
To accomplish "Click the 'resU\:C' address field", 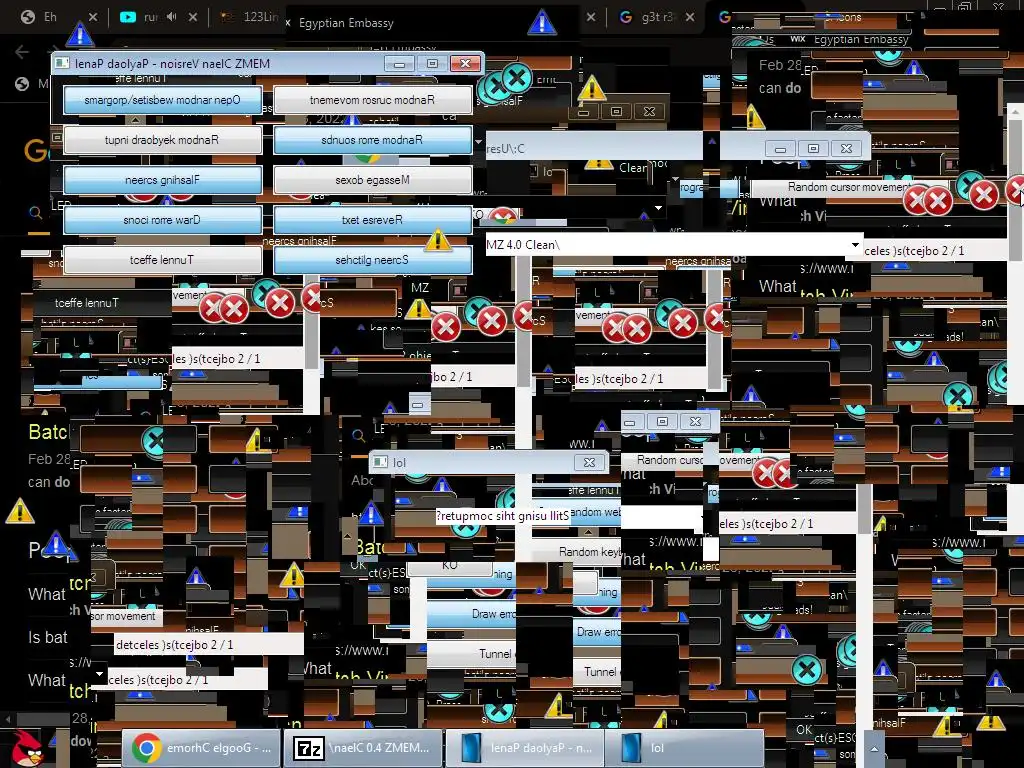I will tap(594, 148).
